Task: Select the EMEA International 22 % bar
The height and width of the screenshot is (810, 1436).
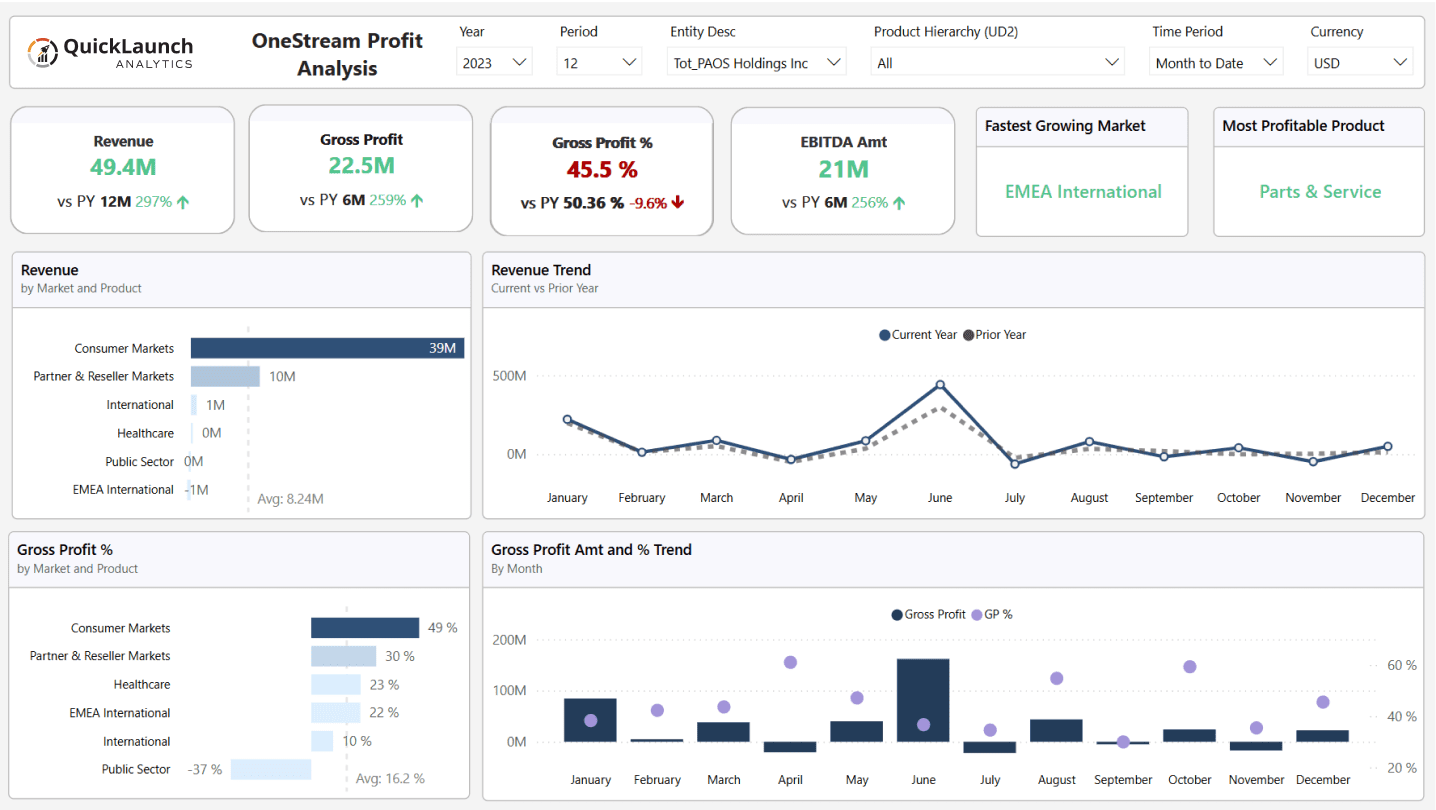Action: pyautogui.click(x=335, y=713)
